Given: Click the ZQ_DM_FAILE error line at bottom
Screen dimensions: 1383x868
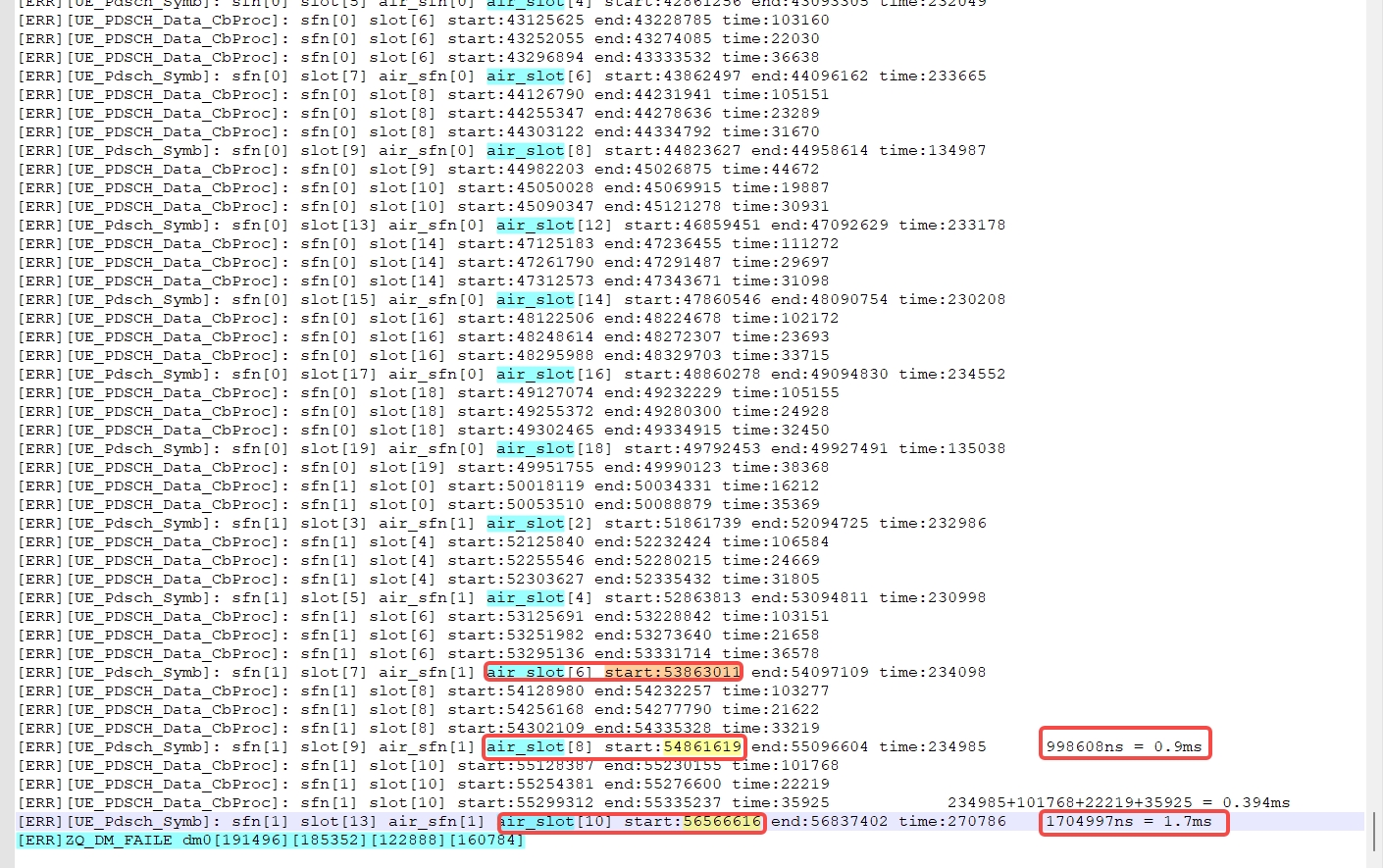Looking at the screenshot, I should [271, 841].
